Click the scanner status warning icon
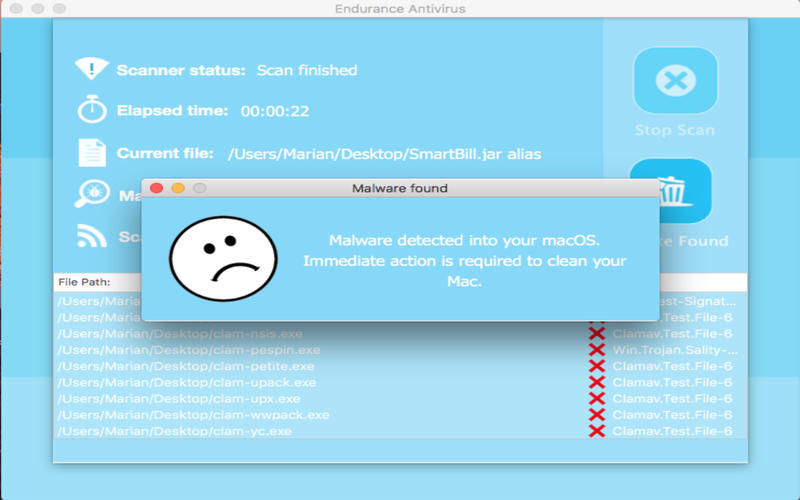Image resolution: width=800 pixels, height=500 pixels. click(92, 69)
